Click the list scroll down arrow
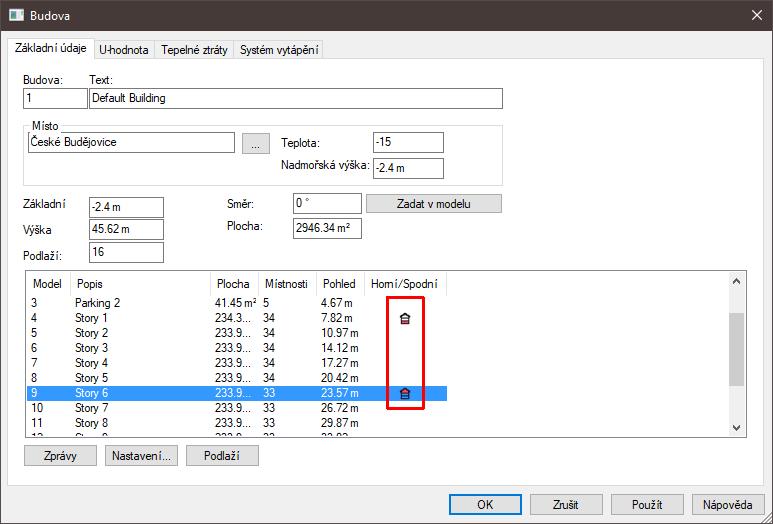Viewport: 773px width, 524px height. [x=737, y=427]
